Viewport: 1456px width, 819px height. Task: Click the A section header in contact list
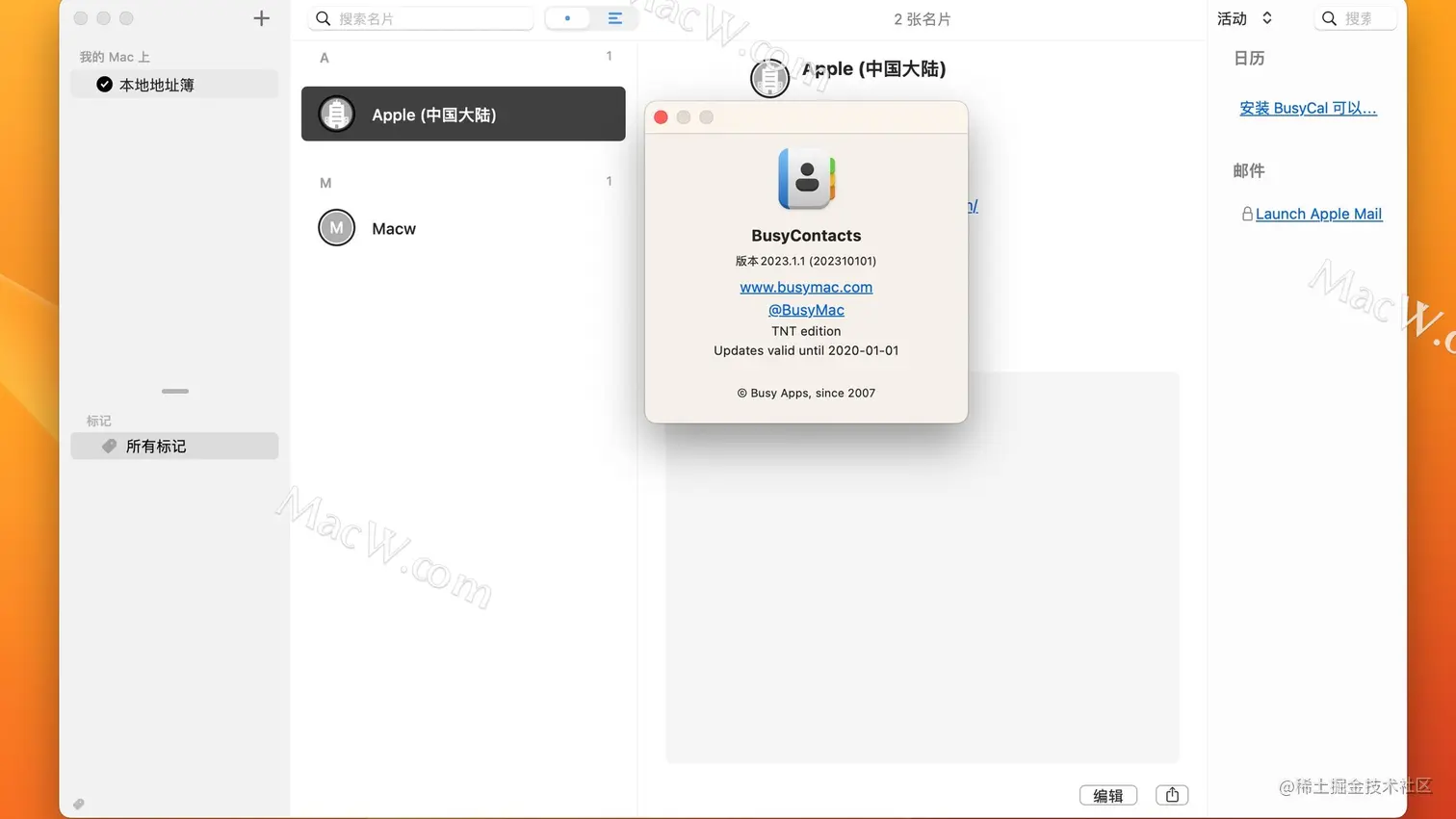click(325, 58)
